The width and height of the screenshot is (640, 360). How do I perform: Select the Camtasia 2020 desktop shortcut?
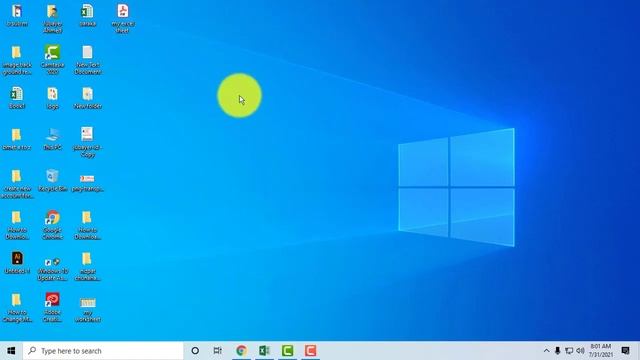pos(52,59)
